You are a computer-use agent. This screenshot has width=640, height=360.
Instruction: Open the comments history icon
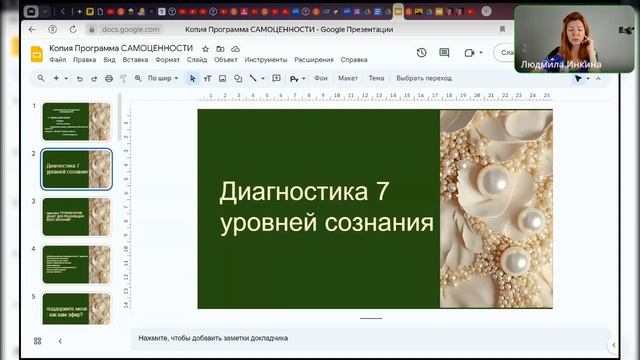click(x=444, y=53)
